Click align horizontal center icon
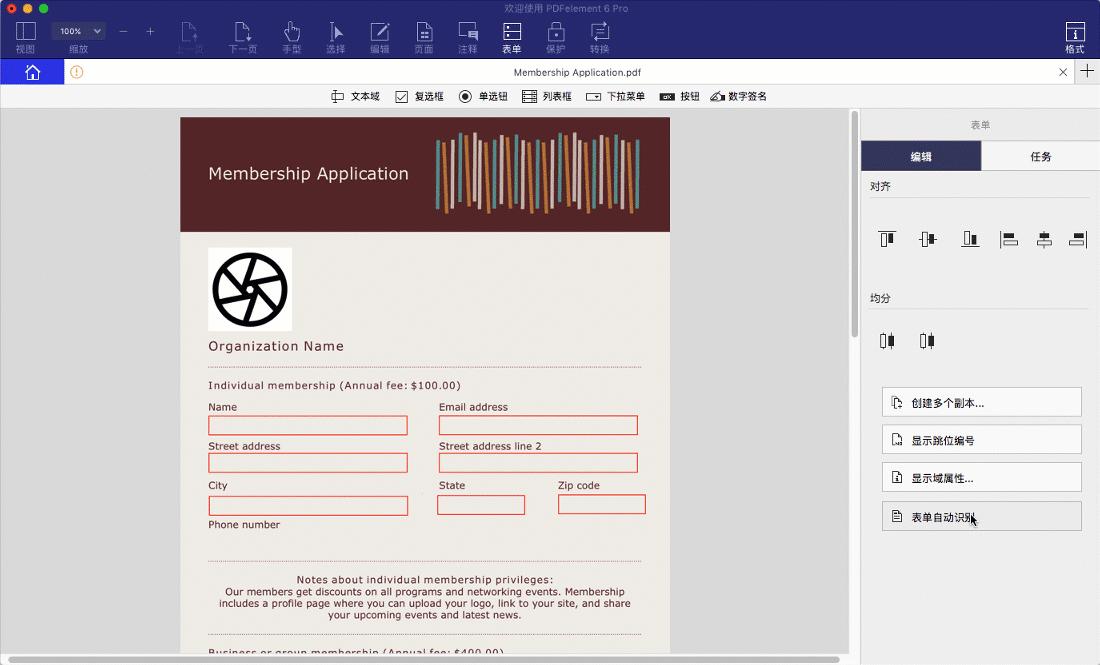The image size is (1100, 665). (1045, 239)
